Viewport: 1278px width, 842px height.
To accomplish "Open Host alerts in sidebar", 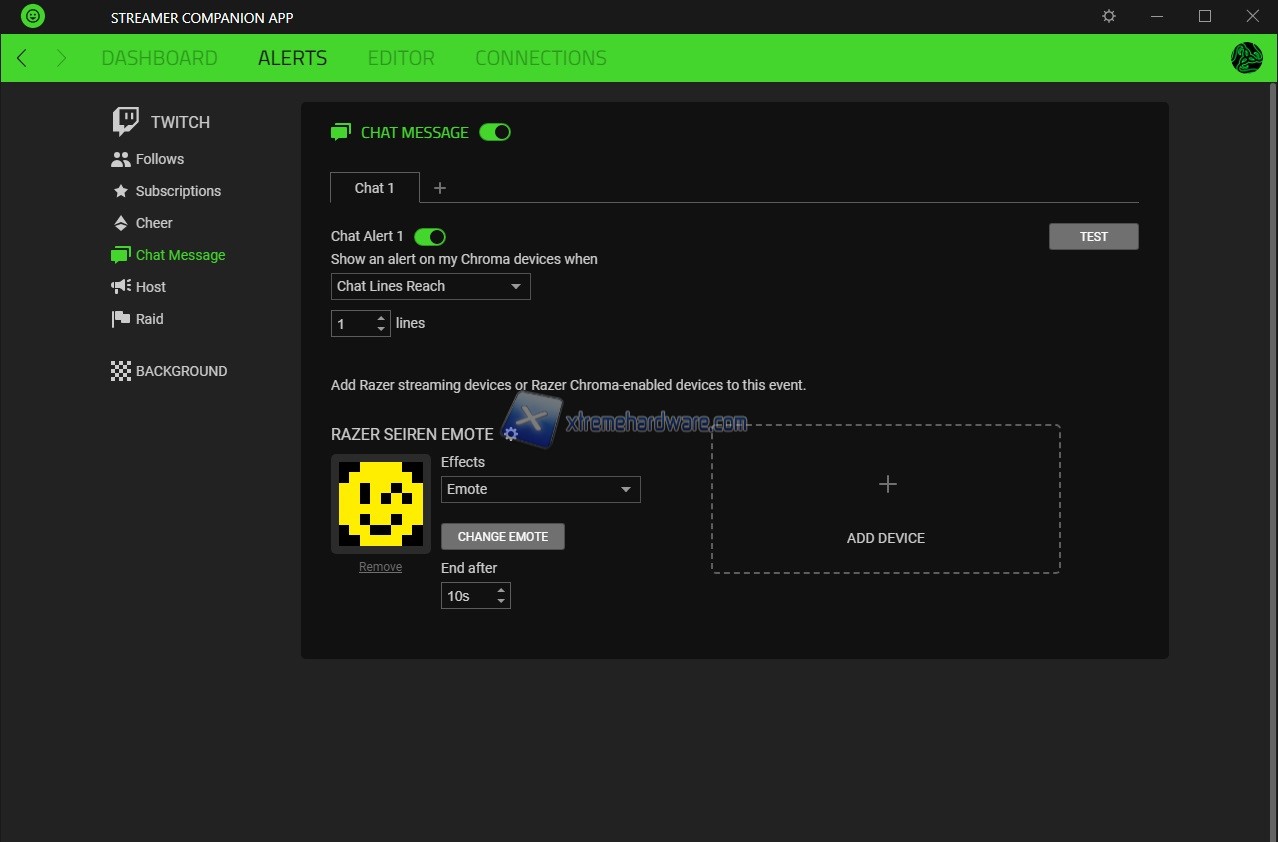I will (150, 287).
